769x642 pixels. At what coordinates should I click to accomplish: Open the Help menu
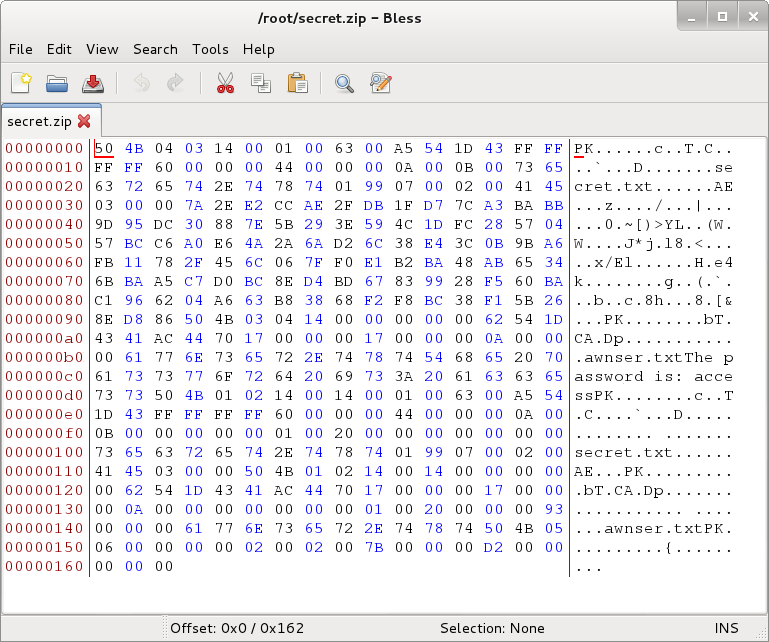pos(258,49)
